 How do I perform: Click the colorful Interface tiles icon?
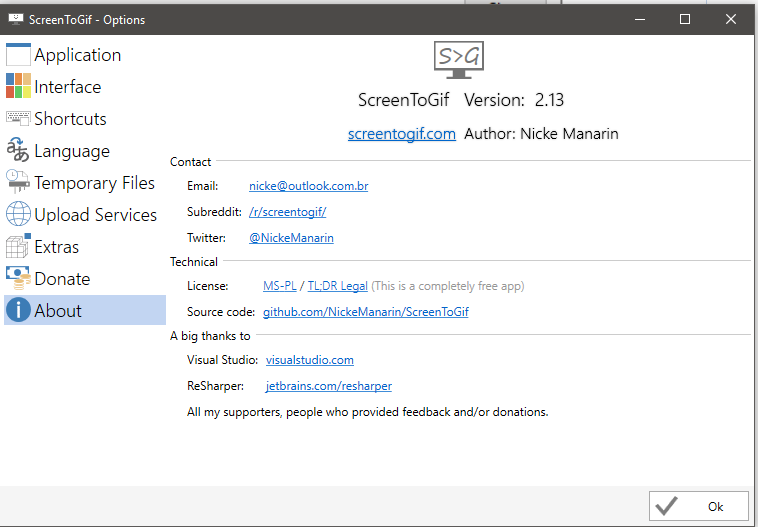click(18, 86)
